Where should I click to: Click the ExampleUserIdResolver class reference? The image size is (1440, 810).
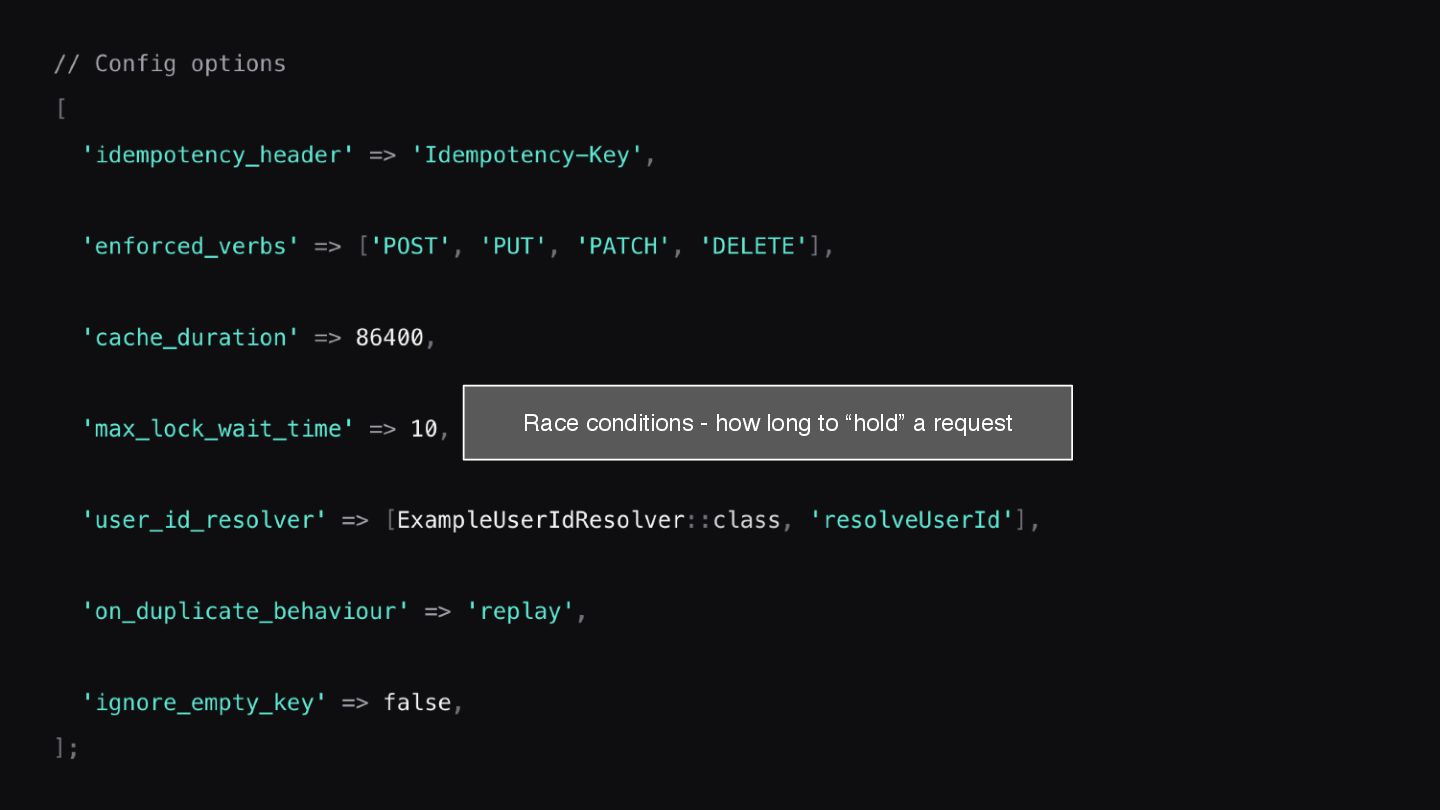coord(541,520)
